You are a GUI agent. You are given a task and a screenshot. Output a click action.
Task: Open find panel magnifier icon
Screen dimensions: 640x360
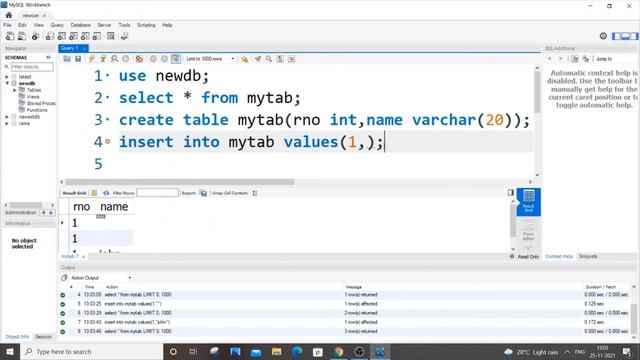point(269,59)
